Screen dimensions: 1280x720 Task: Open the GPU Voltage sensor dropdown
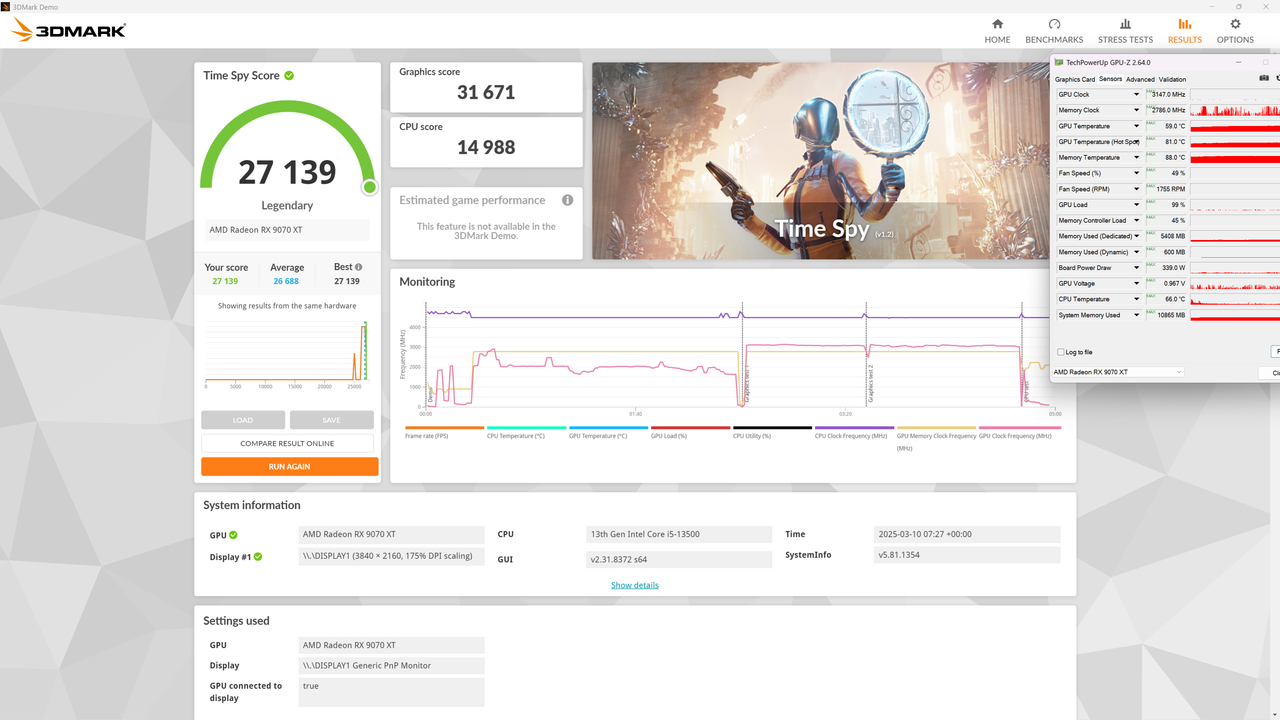[x=1136, y=283]
